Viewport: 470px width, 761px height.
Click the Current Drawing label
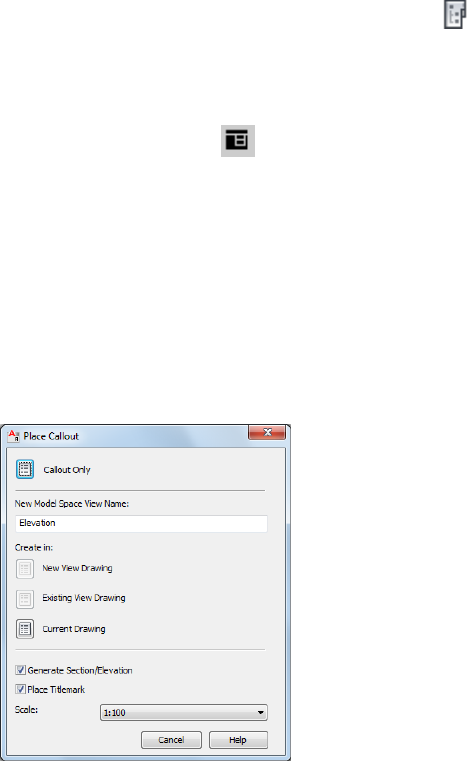[x=74, y=629]
